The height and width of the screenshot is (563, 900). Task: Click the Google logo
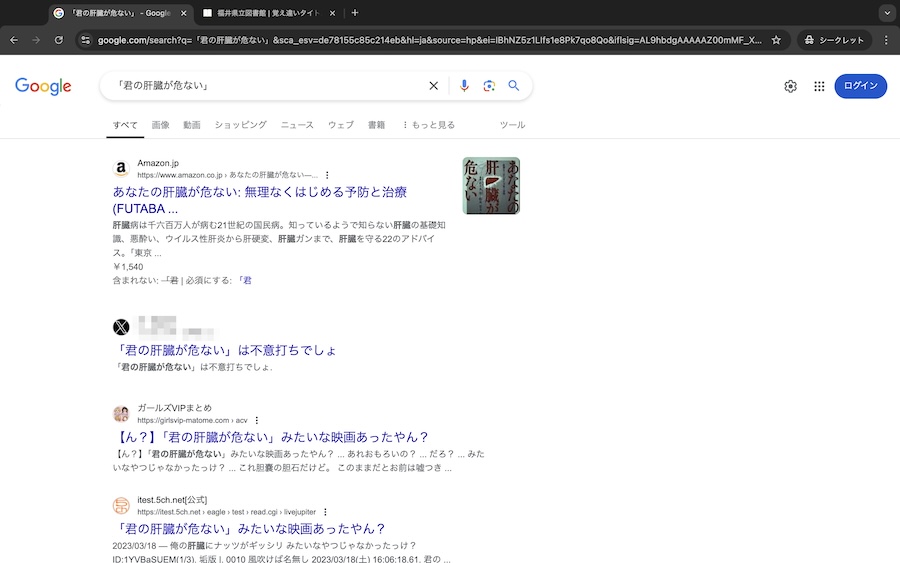(43, 86)
